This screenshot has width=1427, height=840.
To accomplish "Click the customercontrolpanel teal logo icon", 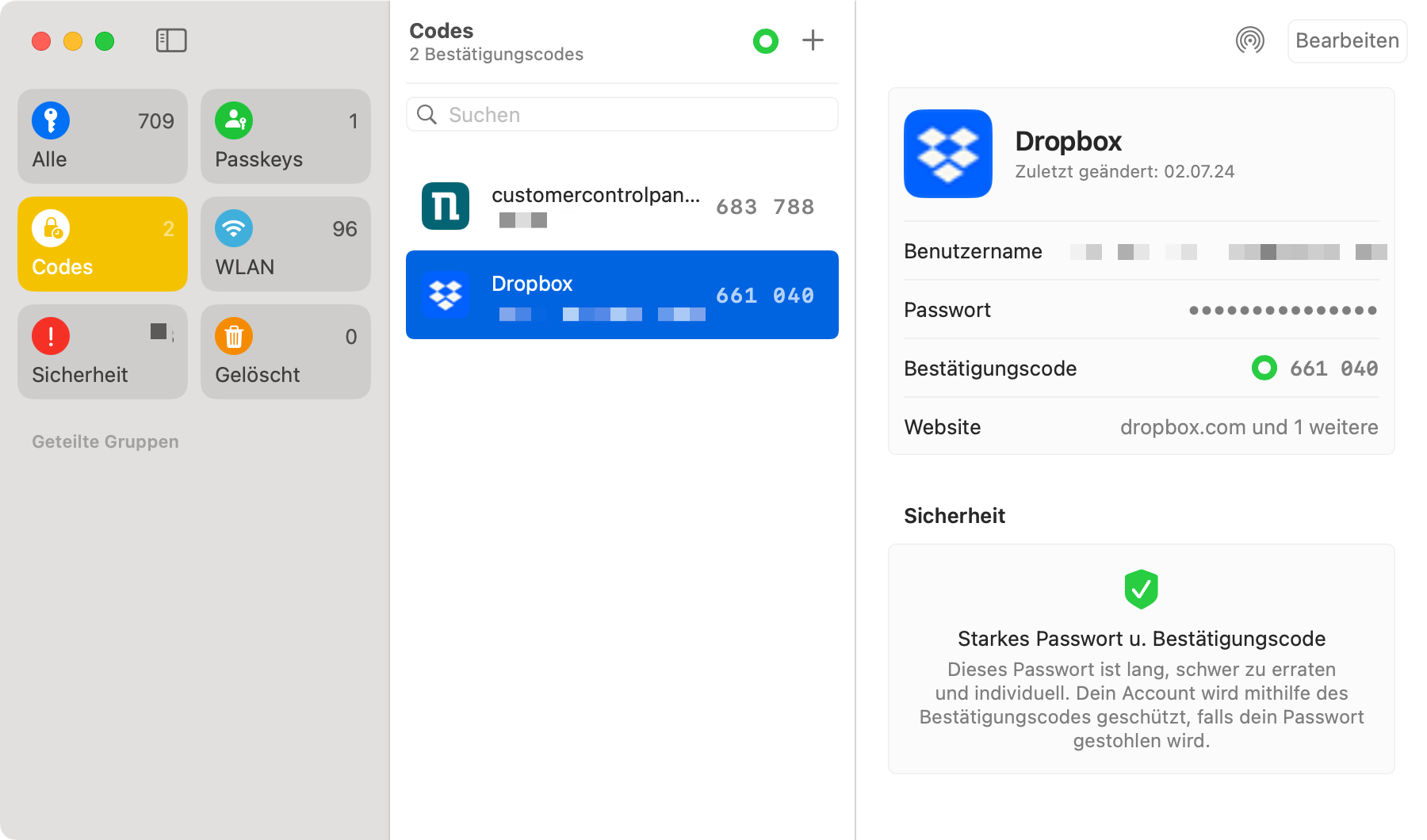I will [x=446, y=206].
